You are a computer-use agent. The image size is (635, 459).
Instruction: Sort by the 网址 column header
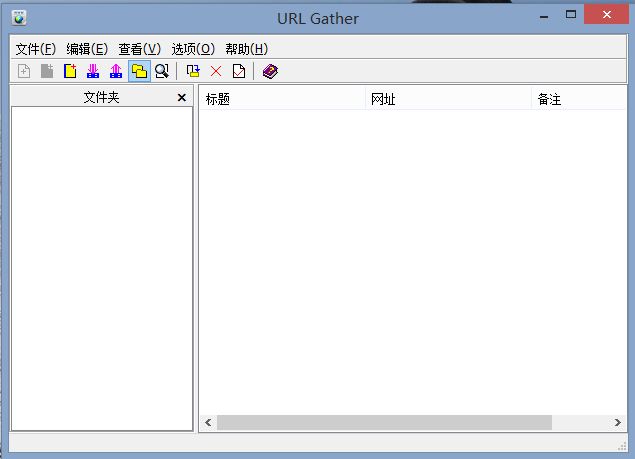pyautogui.click(x=448, y=99)
